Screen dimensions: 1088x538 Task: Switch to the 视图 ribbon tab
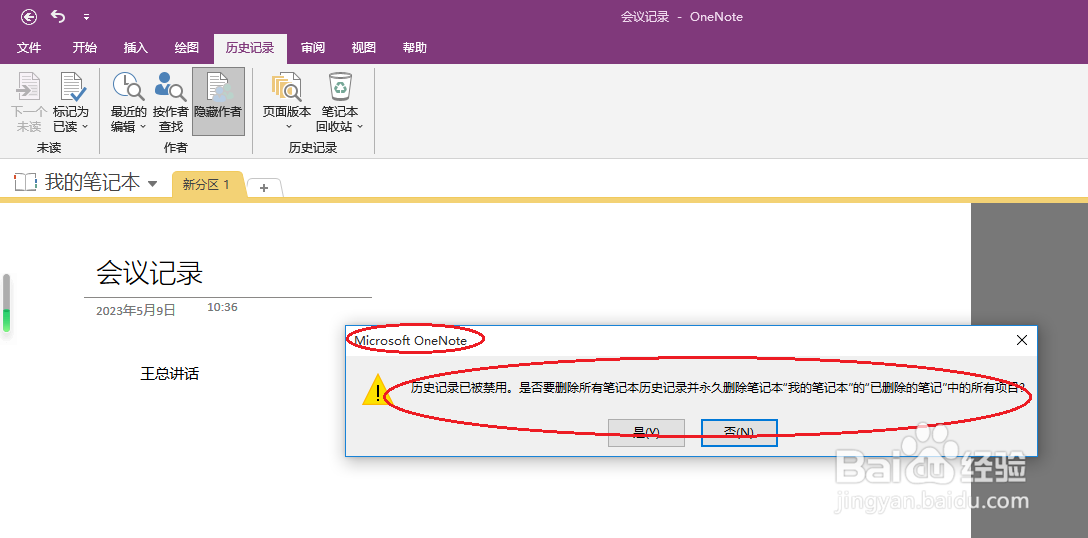coord(364,48)
